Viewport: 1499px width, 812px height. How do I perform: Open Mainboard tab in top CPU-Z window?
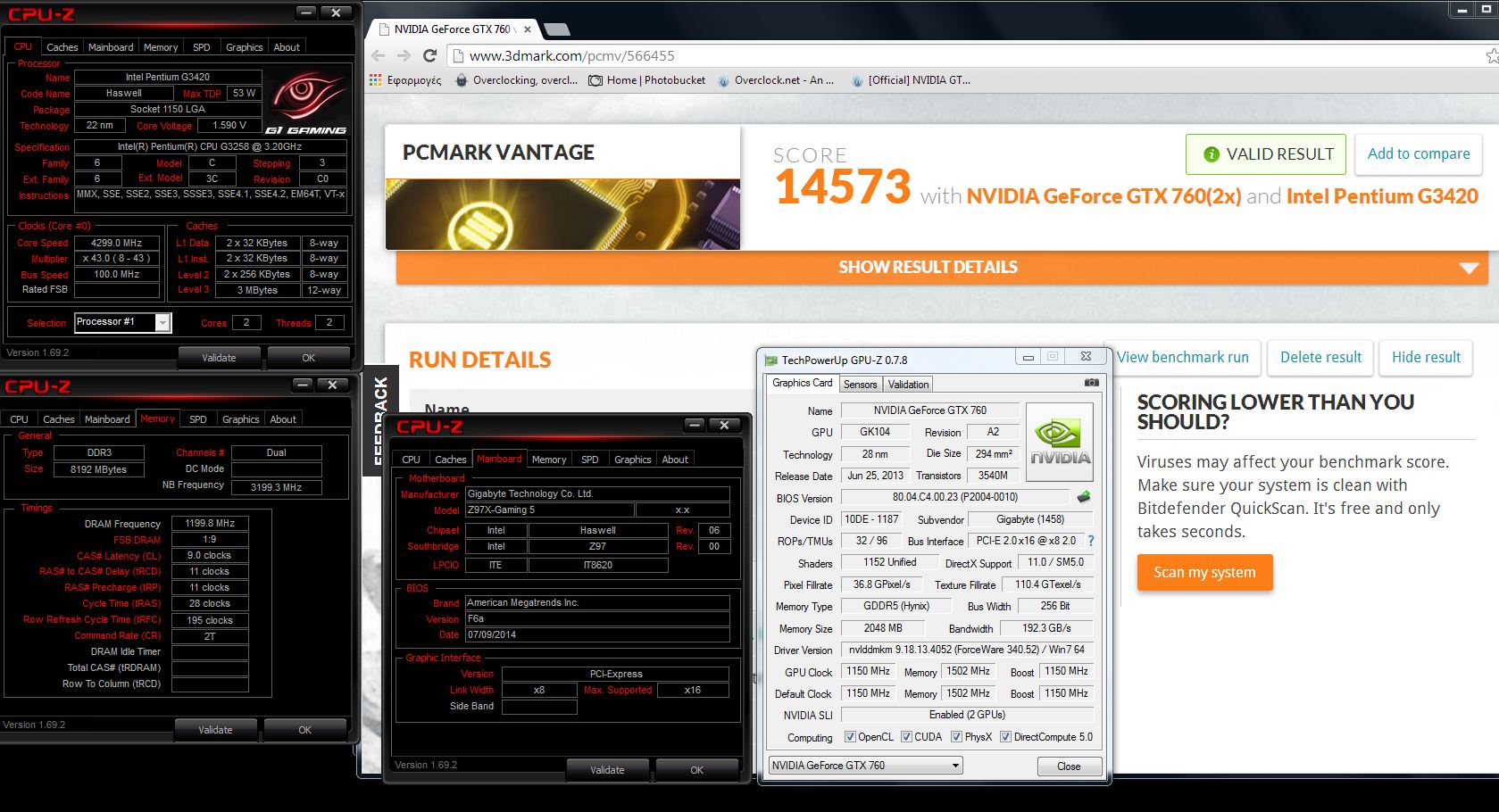click(x=111, y=47)
